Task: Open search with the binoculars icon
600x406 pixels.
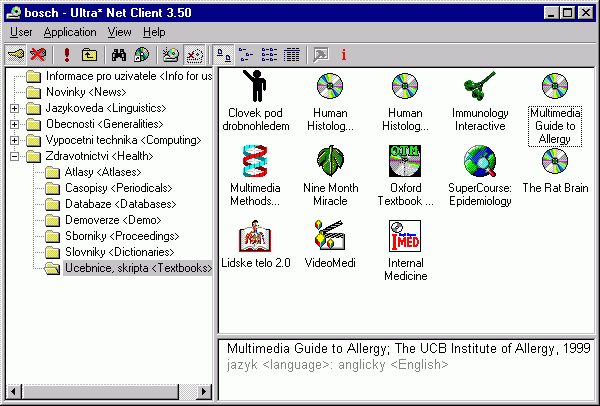Action: pyautogui.click(x=119, y=55)
